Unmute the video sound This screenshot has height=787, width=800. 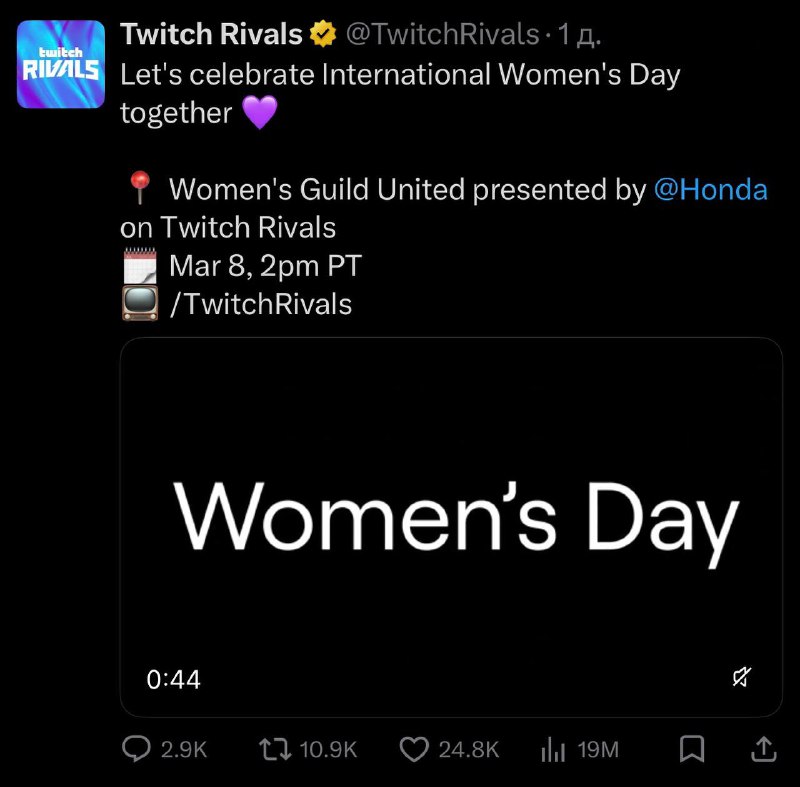(x=741, y=678)
